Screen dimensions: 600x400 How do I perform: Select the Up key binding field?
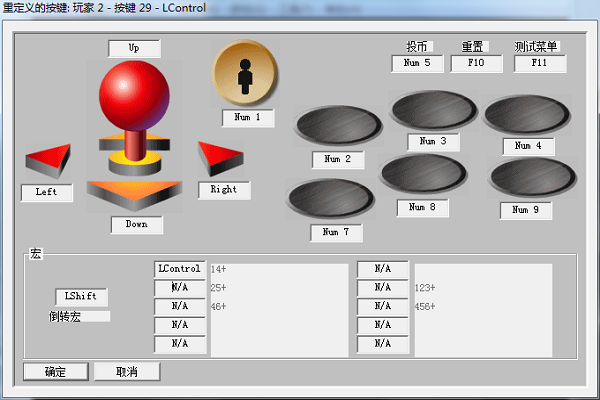coord(134,48)
